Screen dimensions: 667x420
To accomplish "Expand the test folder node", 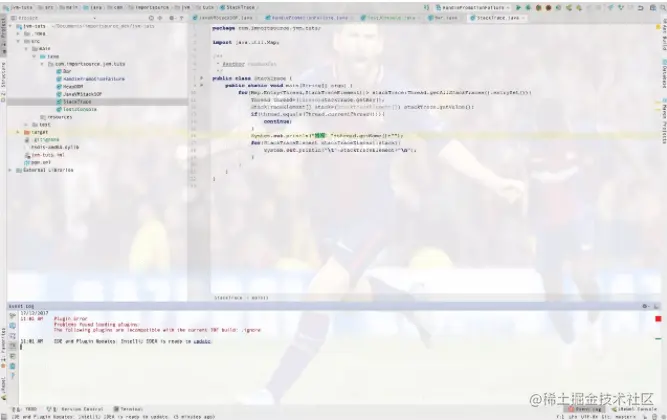I will 26,125.
